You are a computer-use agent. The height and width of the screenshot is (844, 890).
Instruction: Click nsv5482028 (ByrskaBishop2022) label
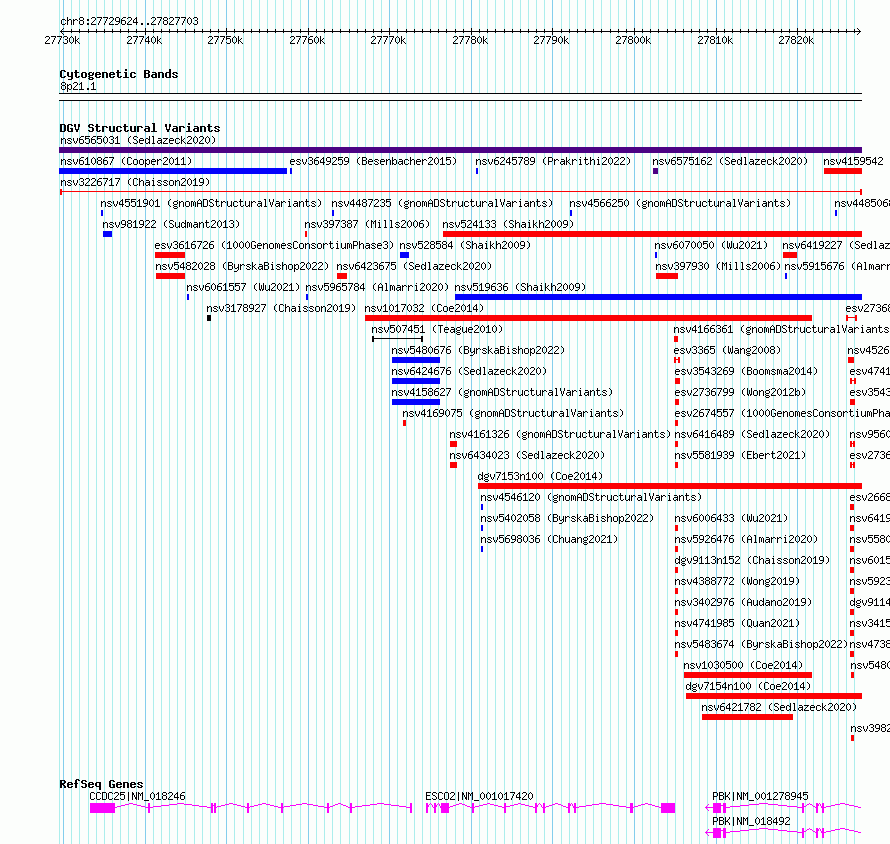pos(242,266)
